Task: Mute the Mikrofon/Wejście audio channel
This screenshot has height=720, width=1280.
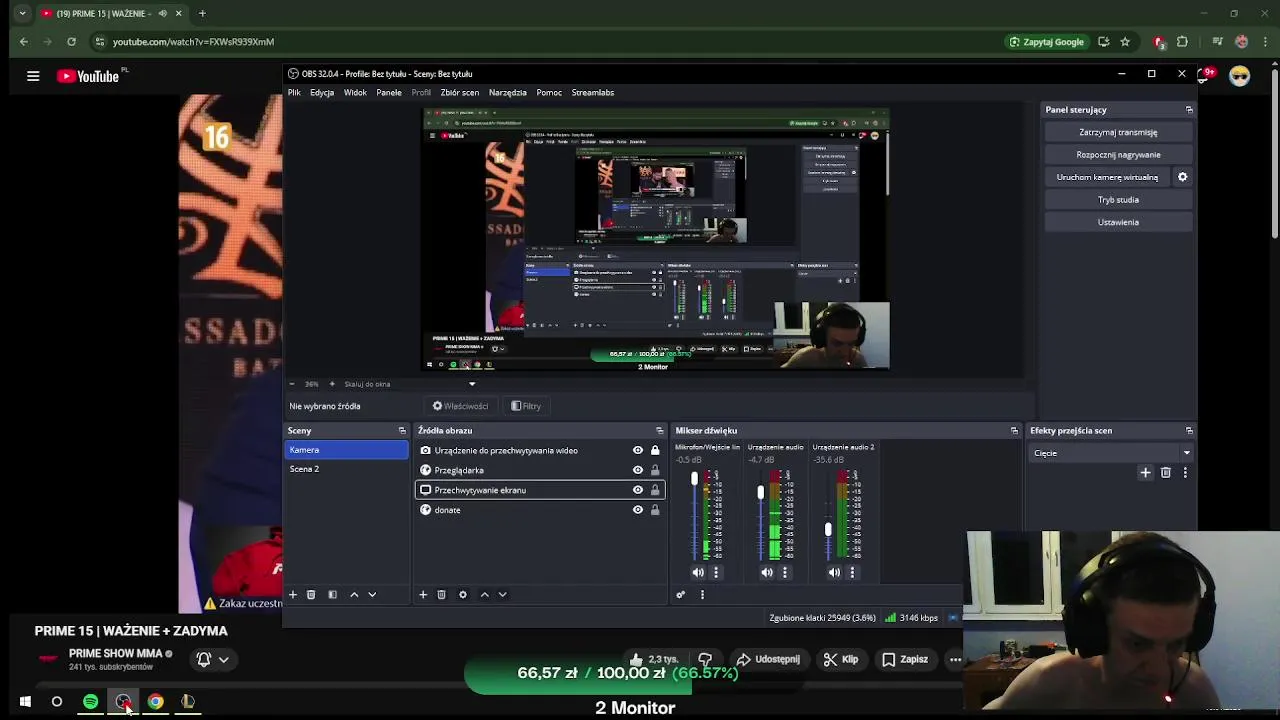Action: tap(698, 572)
